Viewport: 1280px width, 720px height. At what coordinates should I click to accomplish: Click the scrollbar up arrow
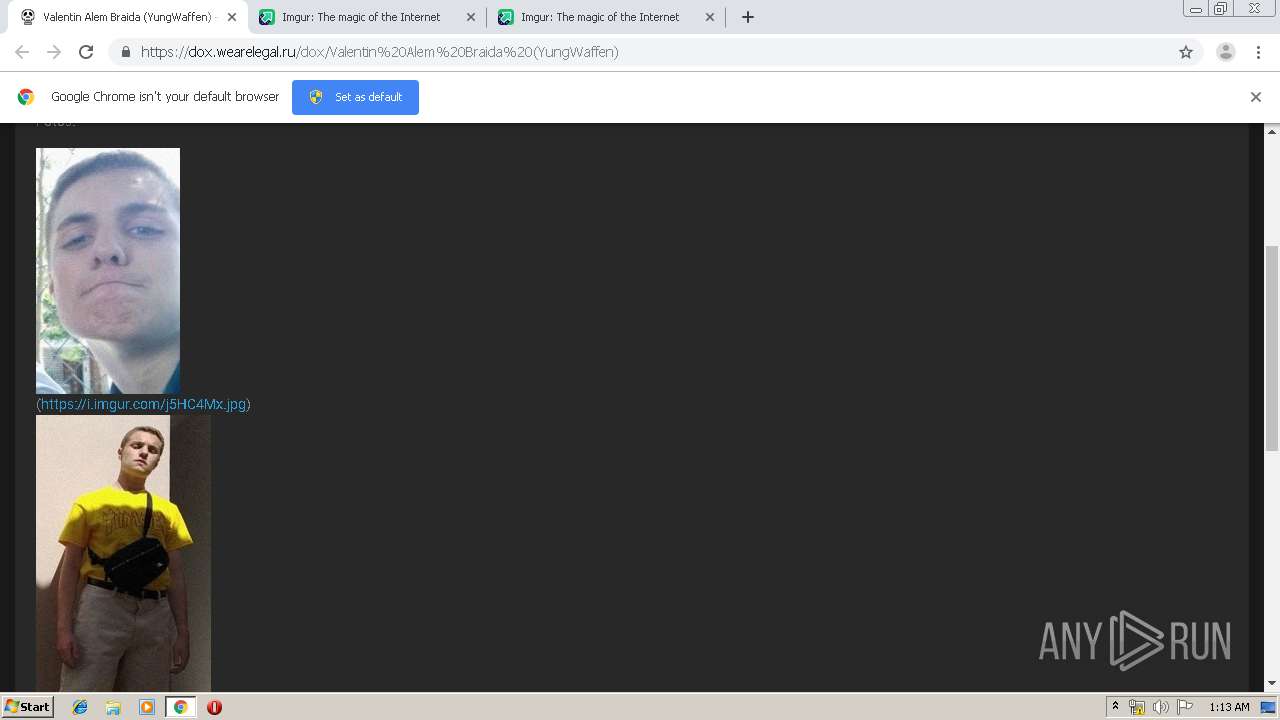pyautogui.click(x=1272, y=132)
